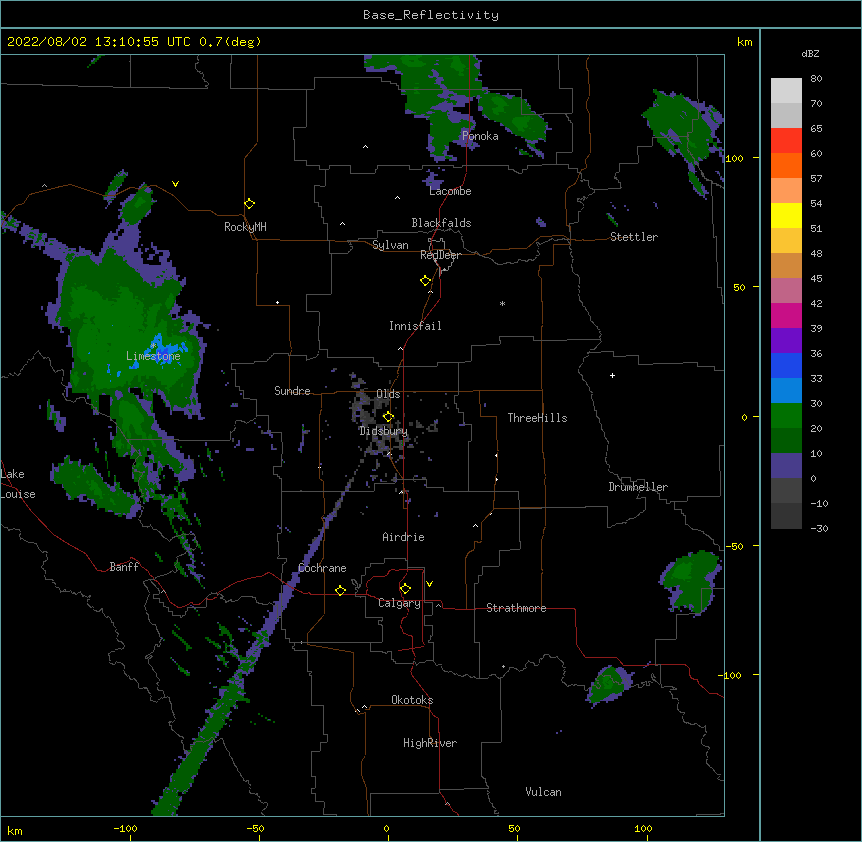Click the Lacombe city label
This screenshot has width=862, height=842.
tap(450, 191)
